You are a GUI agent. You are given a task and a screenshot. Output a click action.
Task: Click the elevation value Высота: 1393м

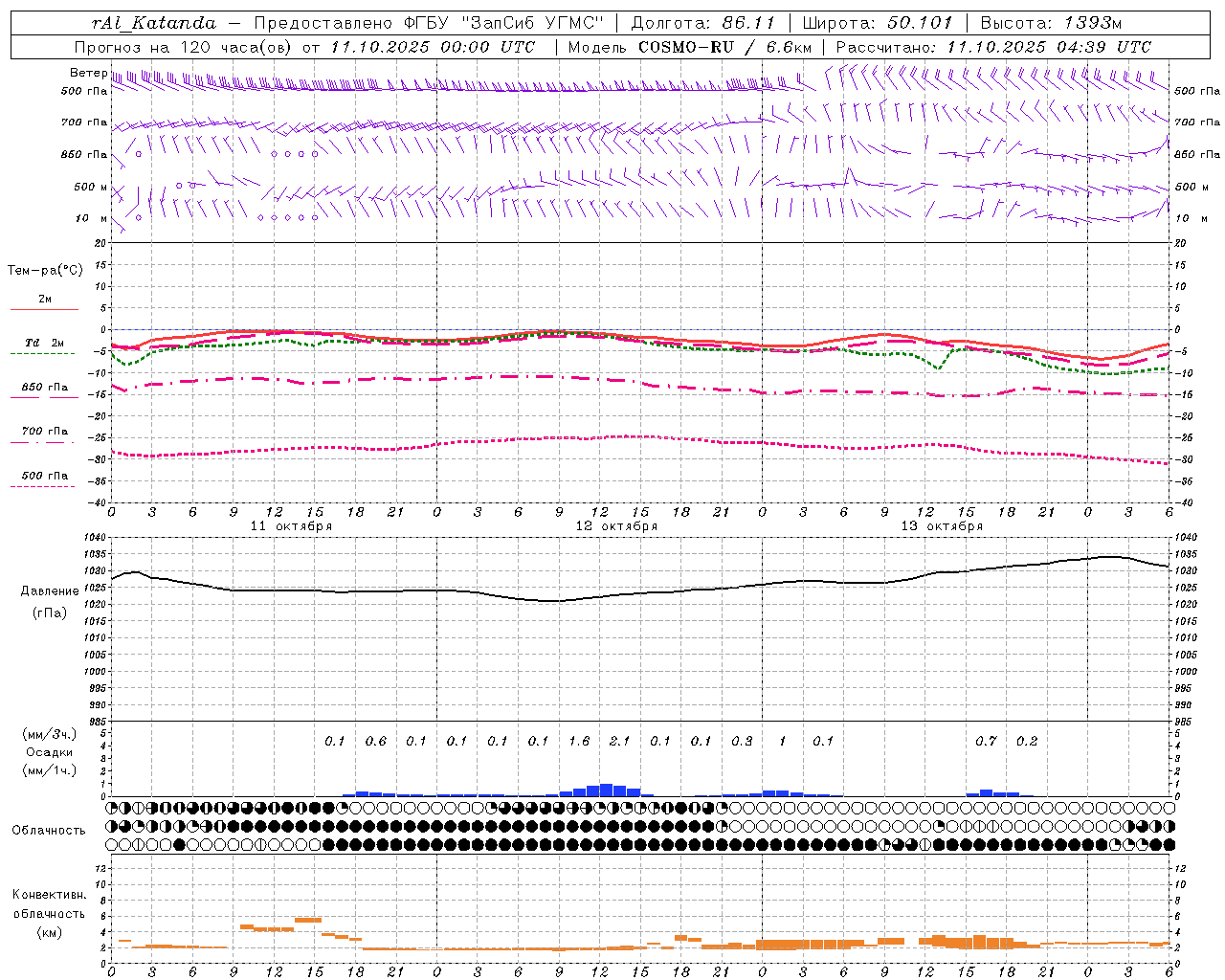[1051, 23]
